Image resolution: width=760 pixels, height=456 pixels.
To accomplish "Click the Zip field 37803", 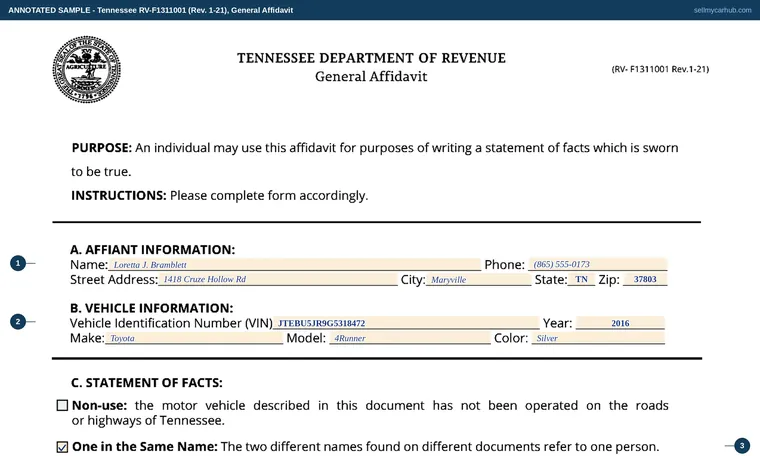I will [x=645, y=279].
